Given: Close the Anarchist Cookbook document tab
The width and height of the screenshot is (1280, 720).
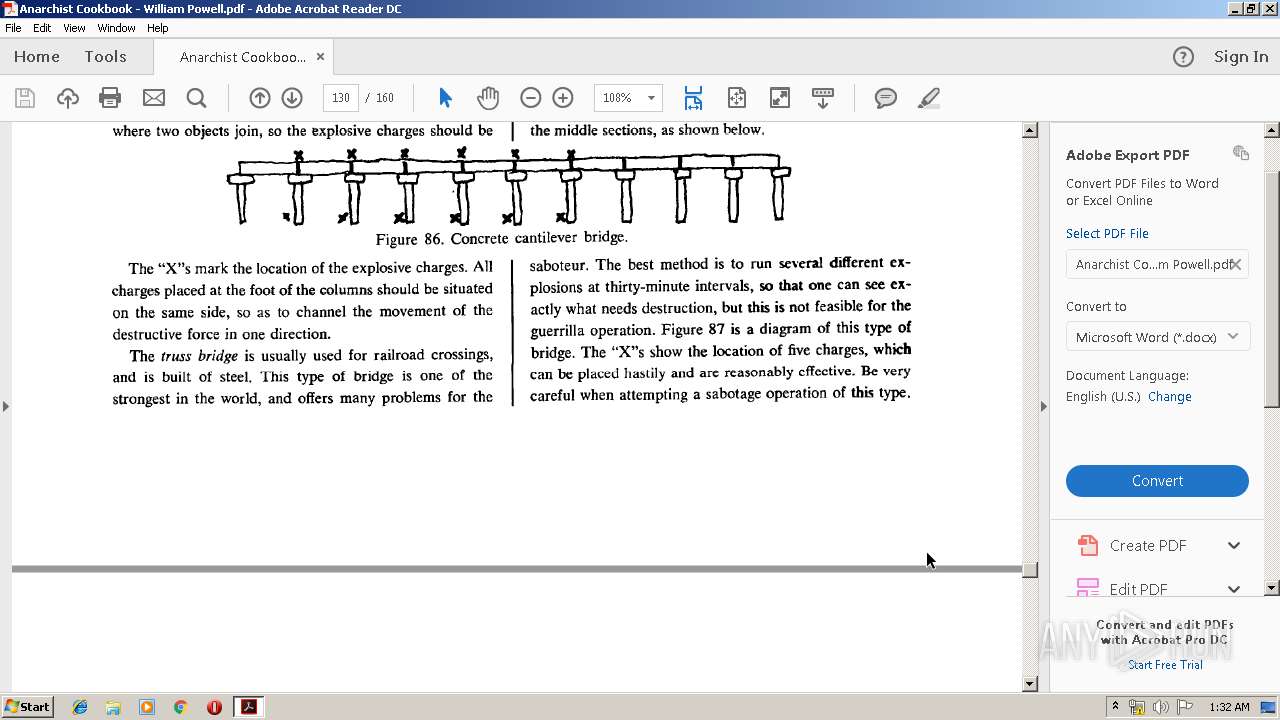Looking at the screenshot, I should 320,57.
